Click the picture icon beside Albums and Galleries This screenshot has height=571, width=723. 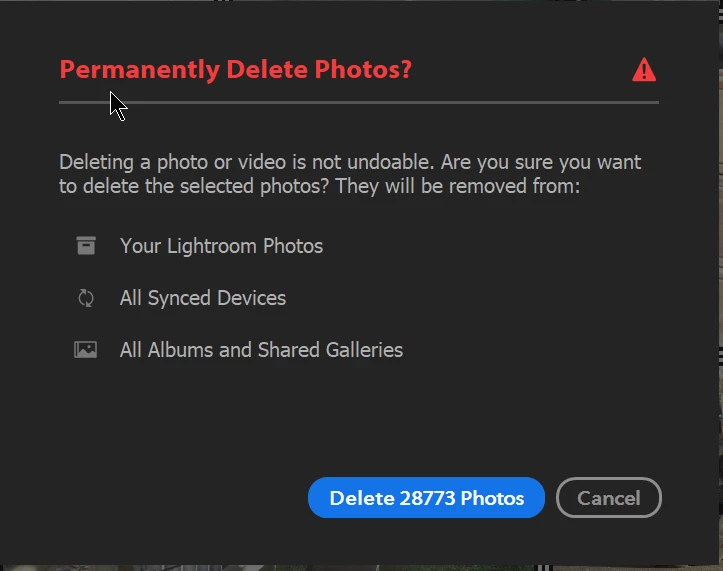(86, 350)
